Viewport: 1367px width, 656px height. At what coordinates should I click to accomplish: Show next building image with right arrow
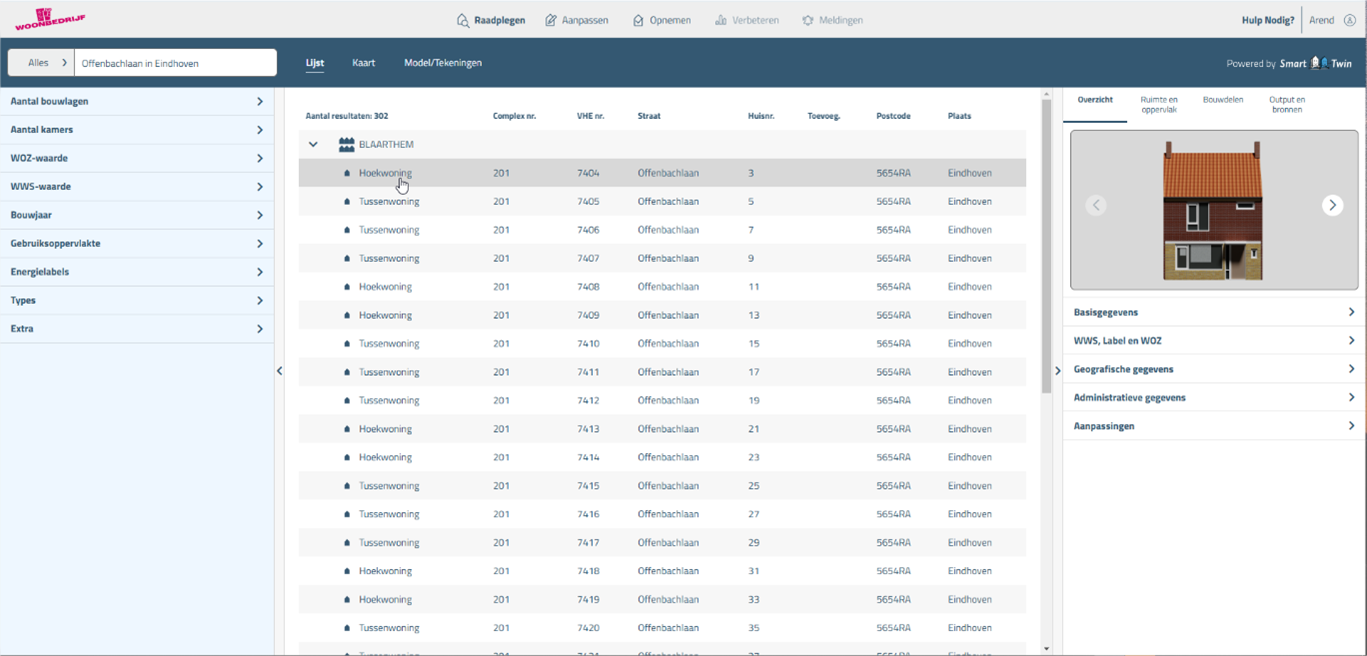point(1332,205)
